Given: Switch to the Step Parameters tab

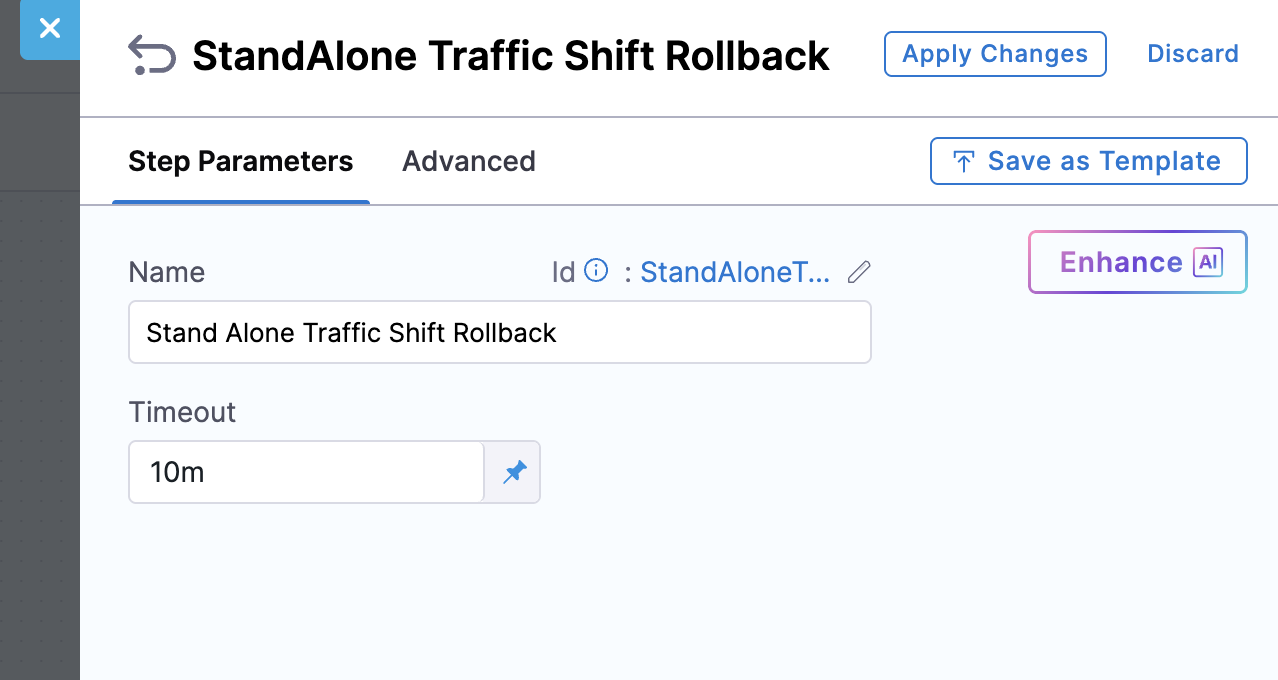Looking at the screenshot, I should tap(240, 162).
